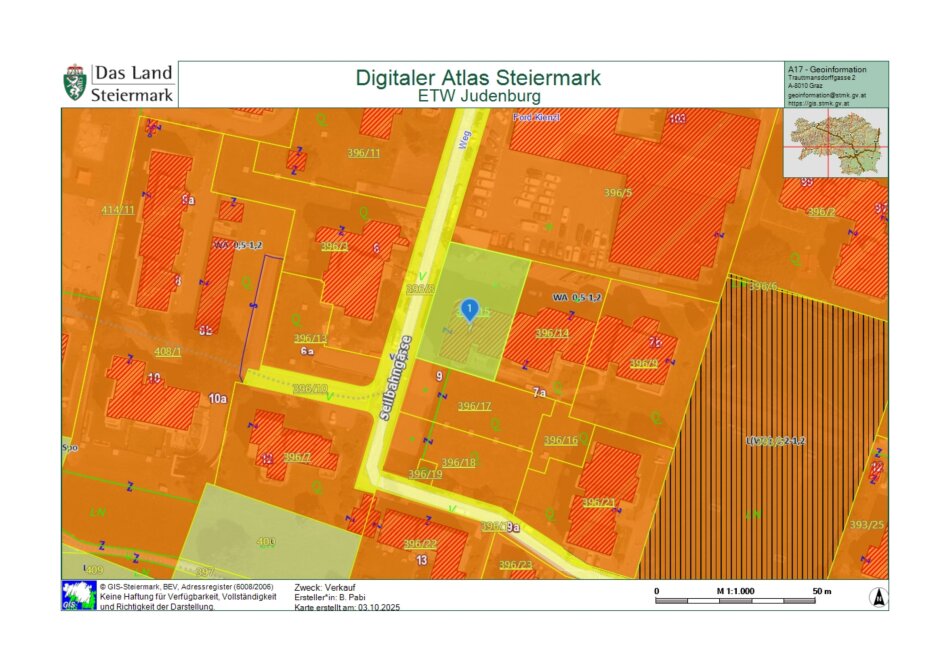Screen dimensions: 950x672
Task: Click house number 7b
Action: tap(655, 342)
